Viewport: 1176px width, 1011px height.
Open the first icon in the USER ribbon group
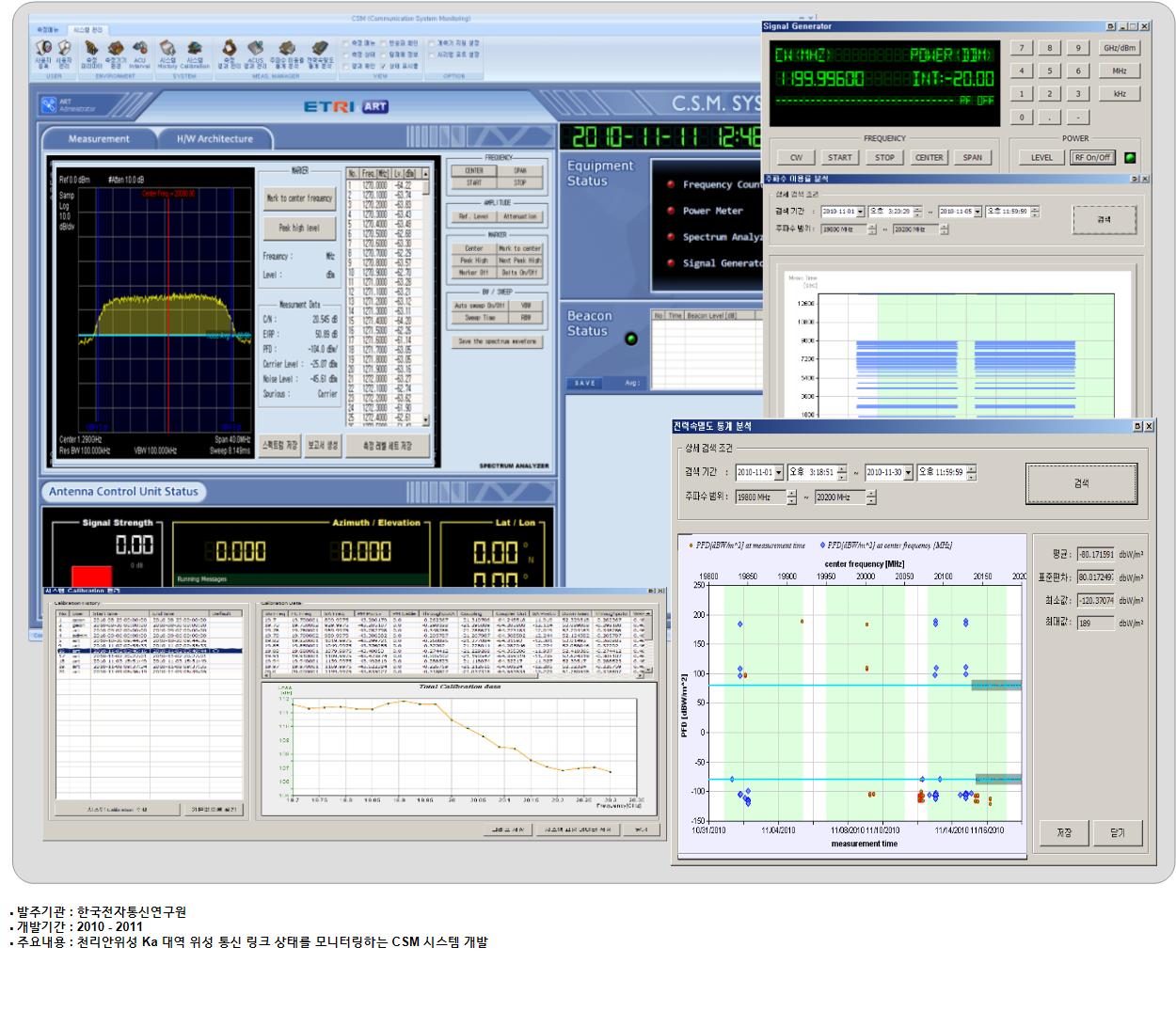pyautogui.click(x=43, y=55)
